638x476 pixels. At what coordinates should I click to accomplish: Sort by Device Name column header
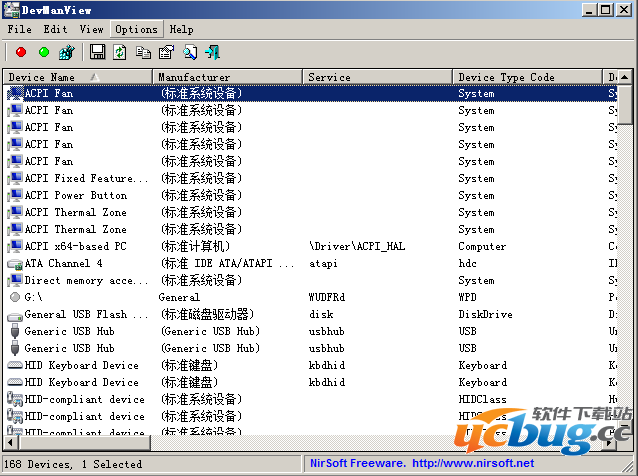click(77, 77)
